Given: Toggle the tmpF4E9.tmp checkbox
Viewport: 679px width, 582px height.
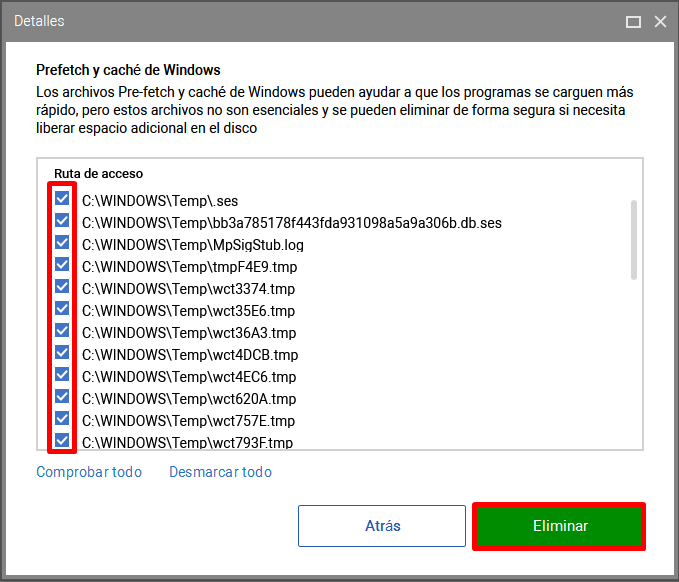Looking at the screenshot, I should [62, 264].
